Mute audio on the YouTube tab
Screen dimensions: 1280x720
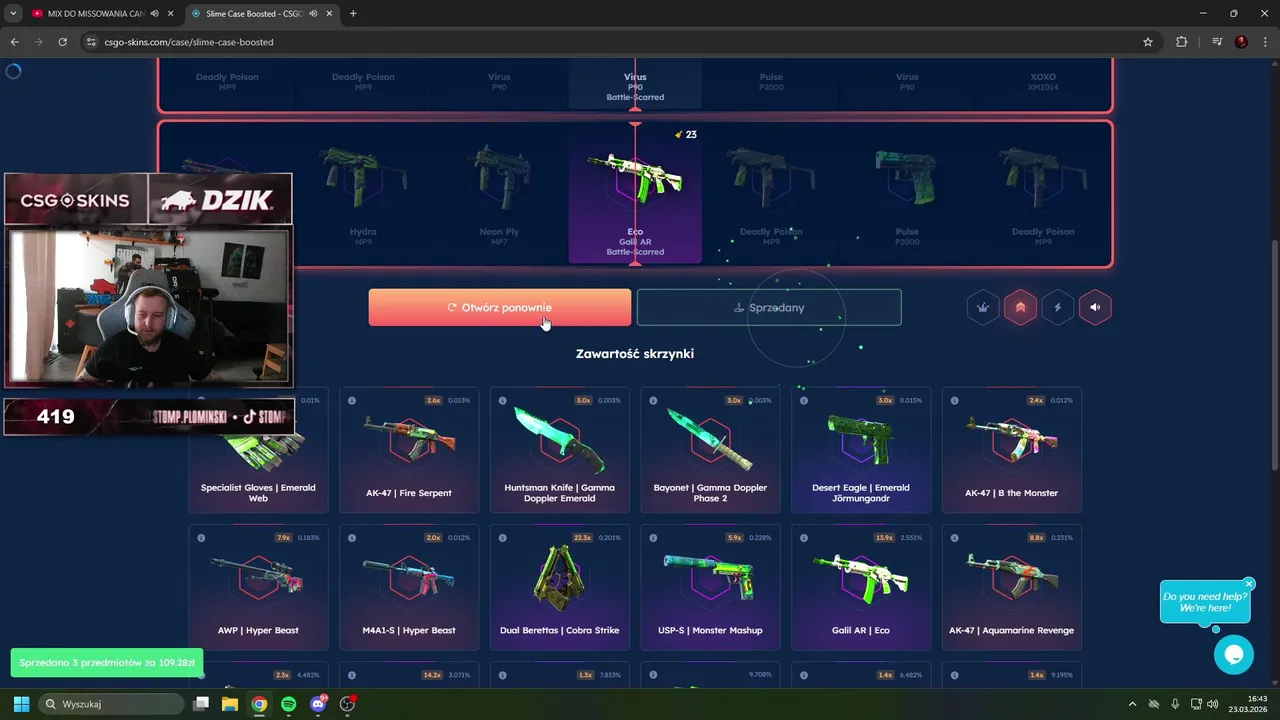point(154,14)
